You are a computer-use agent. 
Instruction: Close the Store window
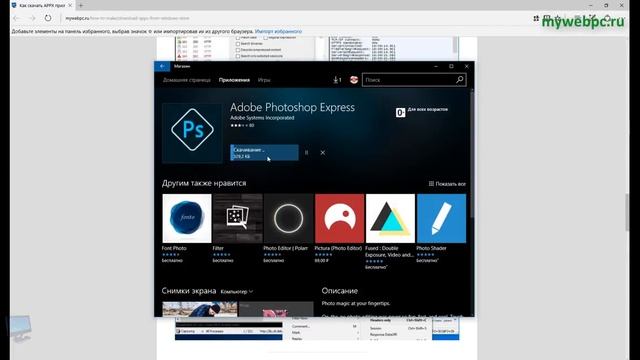pyautogui.click(x=467, y=66)
